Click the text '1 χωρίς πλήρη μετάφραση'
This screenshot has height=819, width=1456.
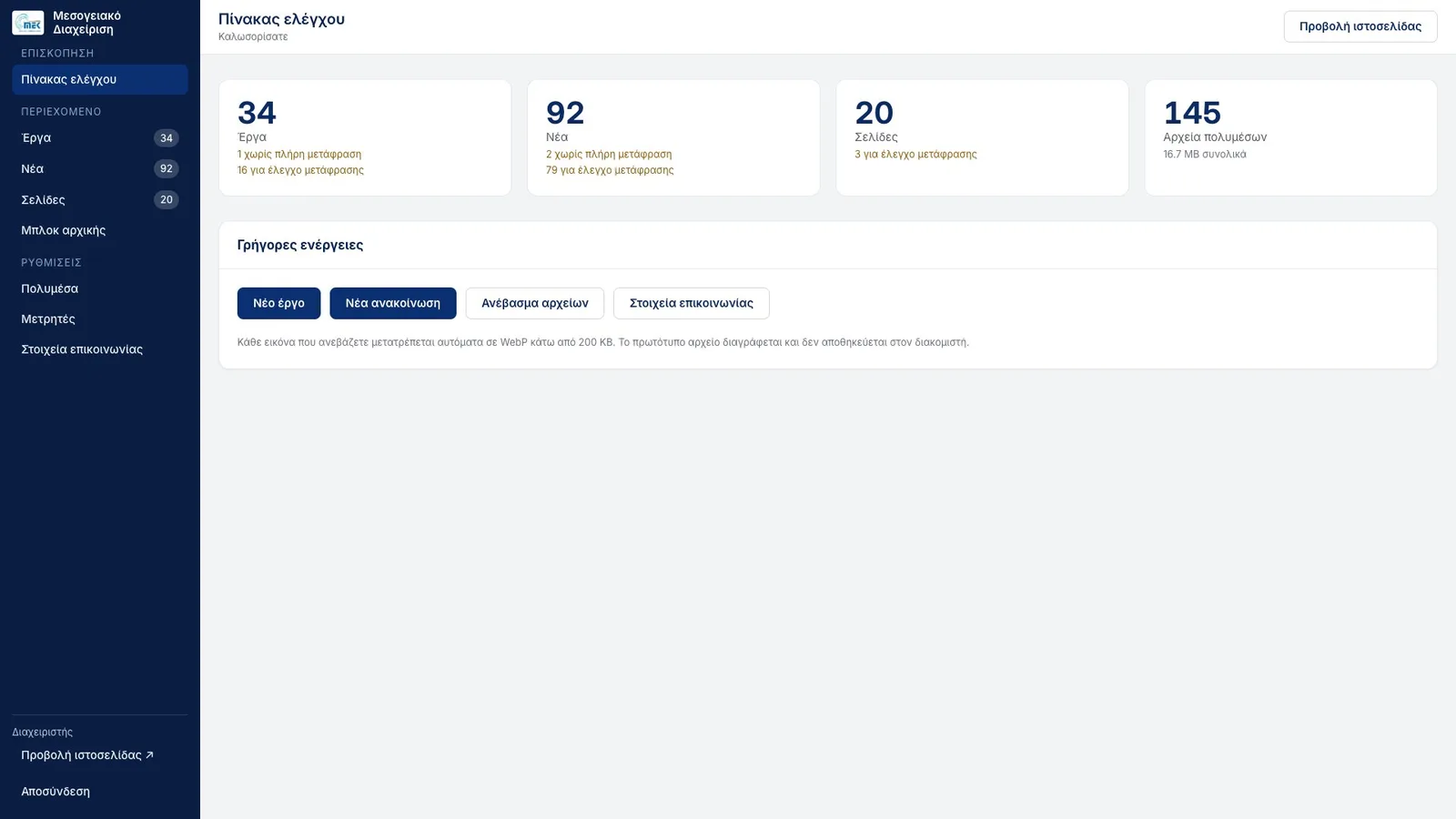[299, 155]
